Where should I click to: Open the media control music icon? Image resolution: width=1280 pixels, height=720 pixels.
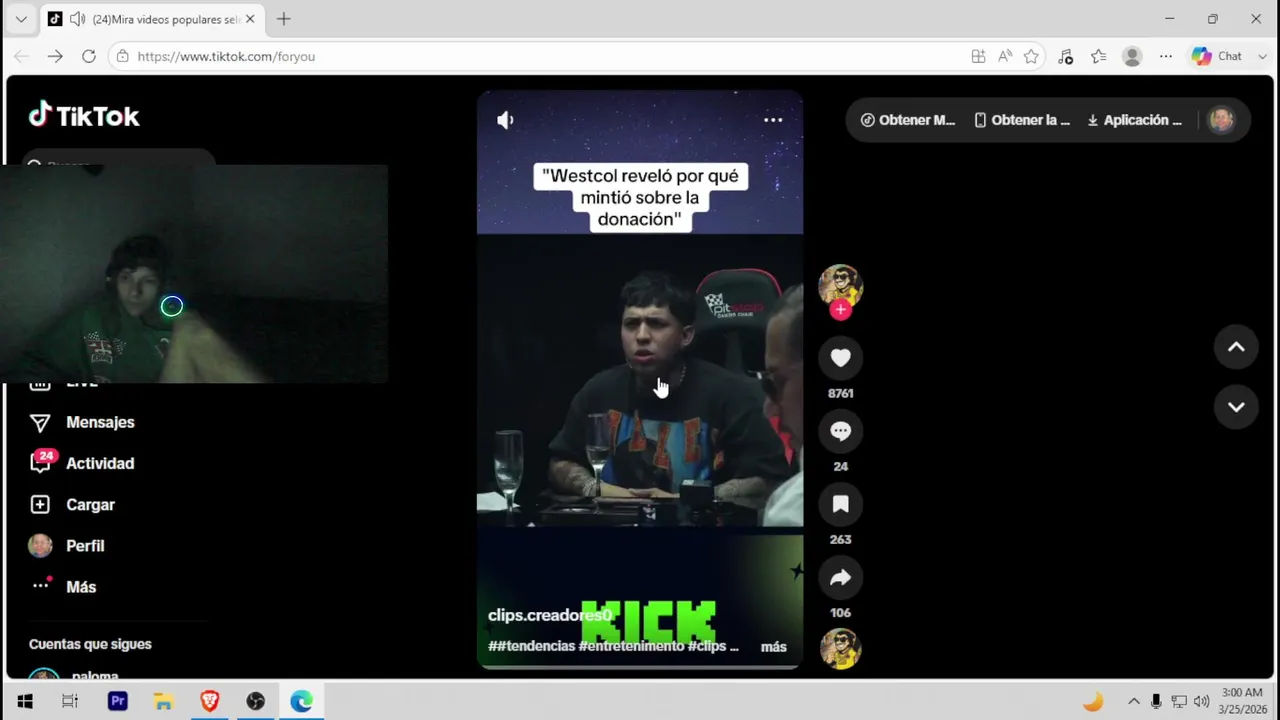(x=1065, y=56)
